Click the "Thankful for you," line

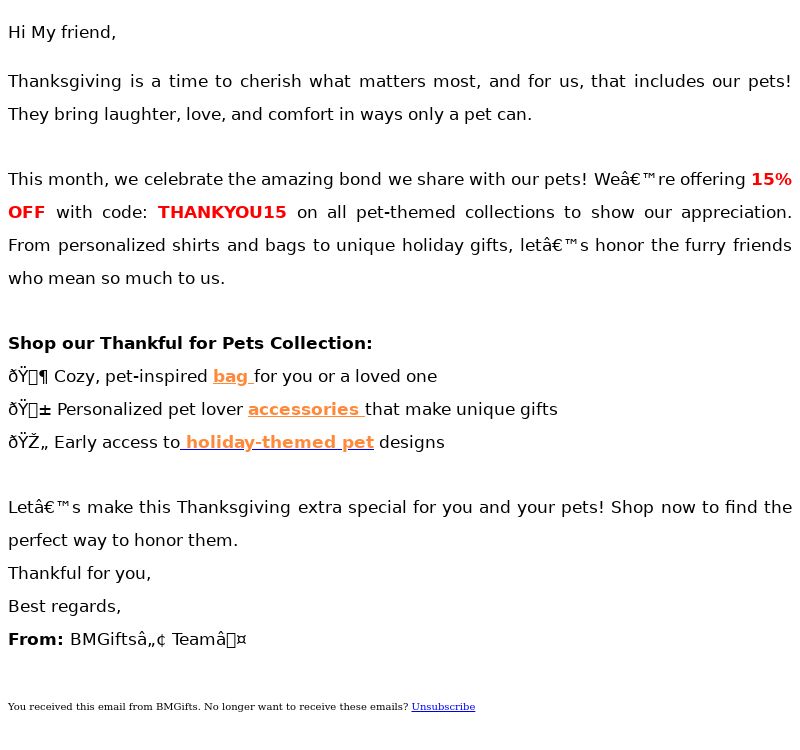pyautogui.click(x=80, y=573)
